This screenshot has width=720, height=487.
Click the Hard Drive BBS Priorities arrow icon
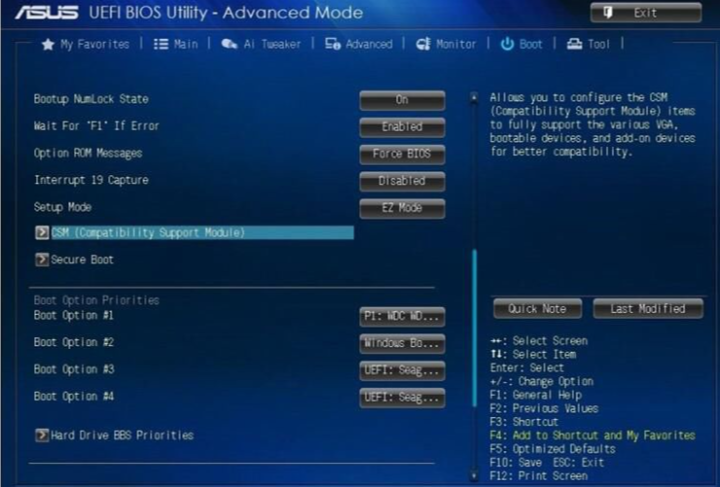pos(42,436)
